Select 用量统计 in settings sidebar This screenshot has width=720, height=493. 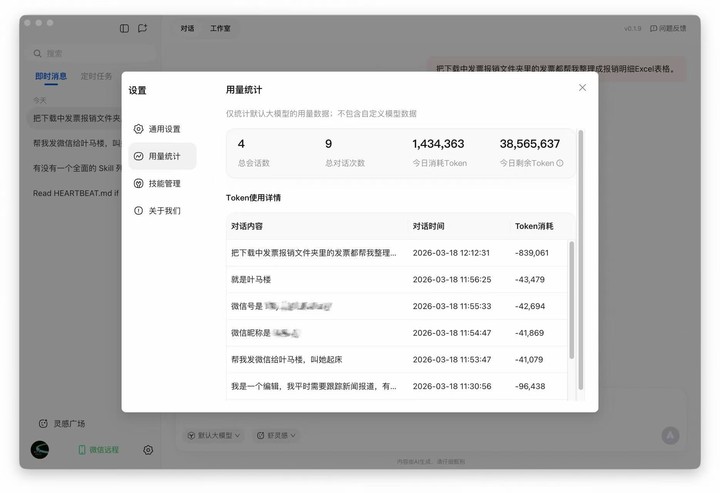tap(162, 156)
